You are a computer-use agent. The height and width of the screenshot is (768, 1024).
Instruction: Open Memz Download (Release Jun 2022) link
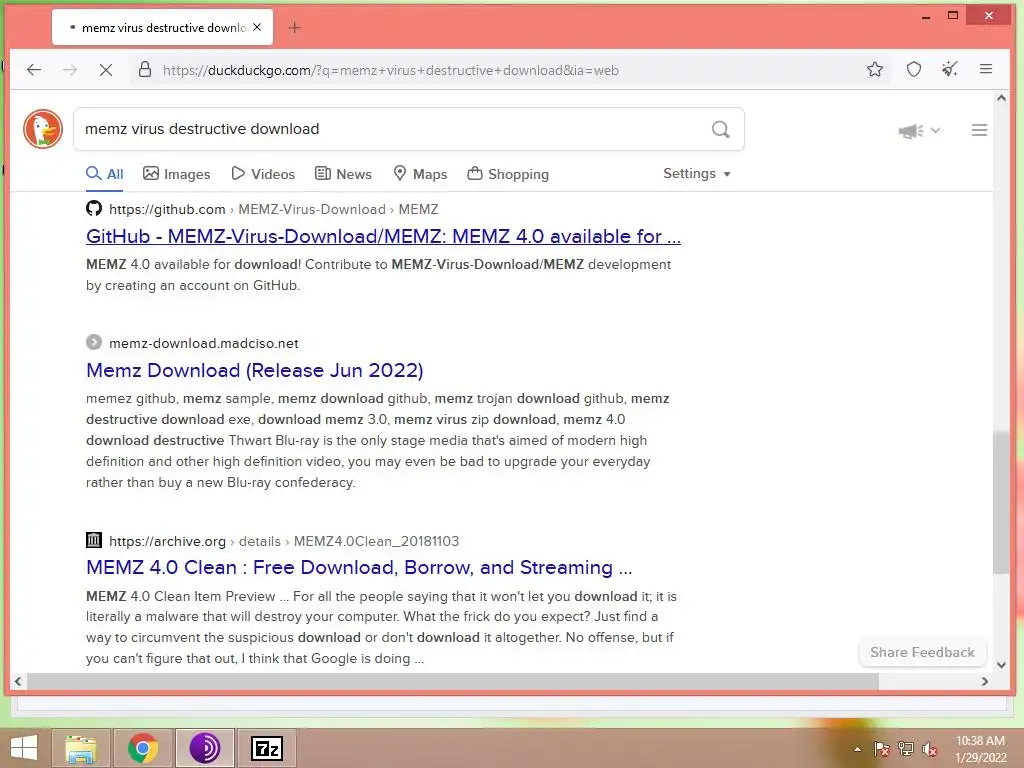click(255, 370)
